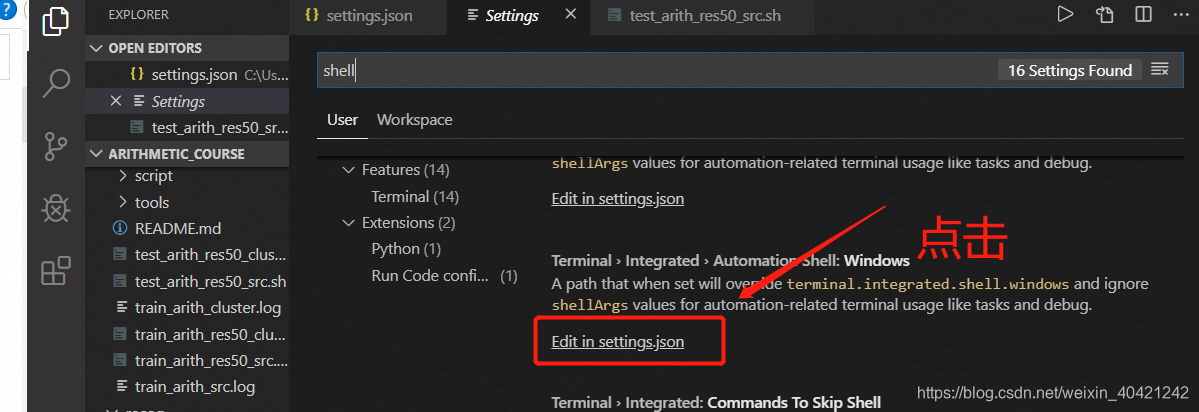Click Edit in settings.json under Automation Shell Windows
Viewport: 1199px width, 412px height.
tap(618, 342)
